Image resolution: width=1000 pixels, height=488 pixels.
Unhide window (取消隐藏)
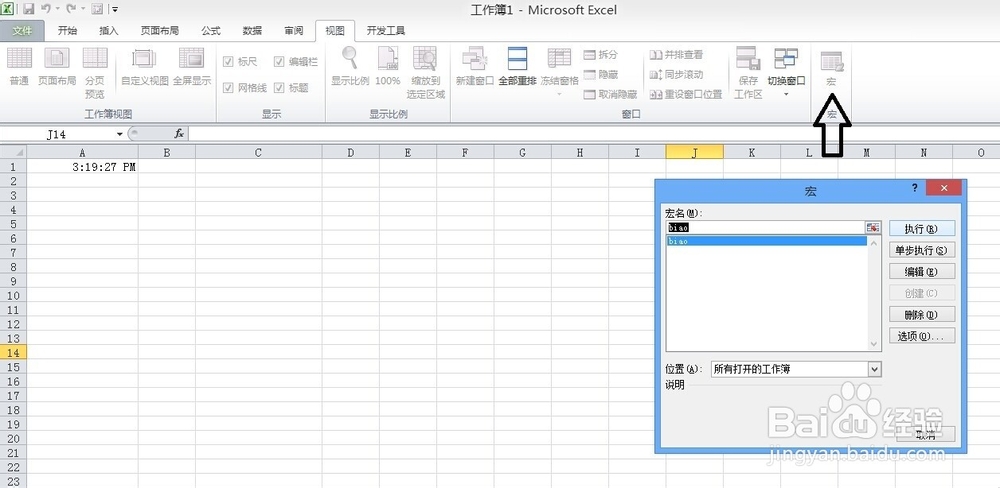(610, 94)
